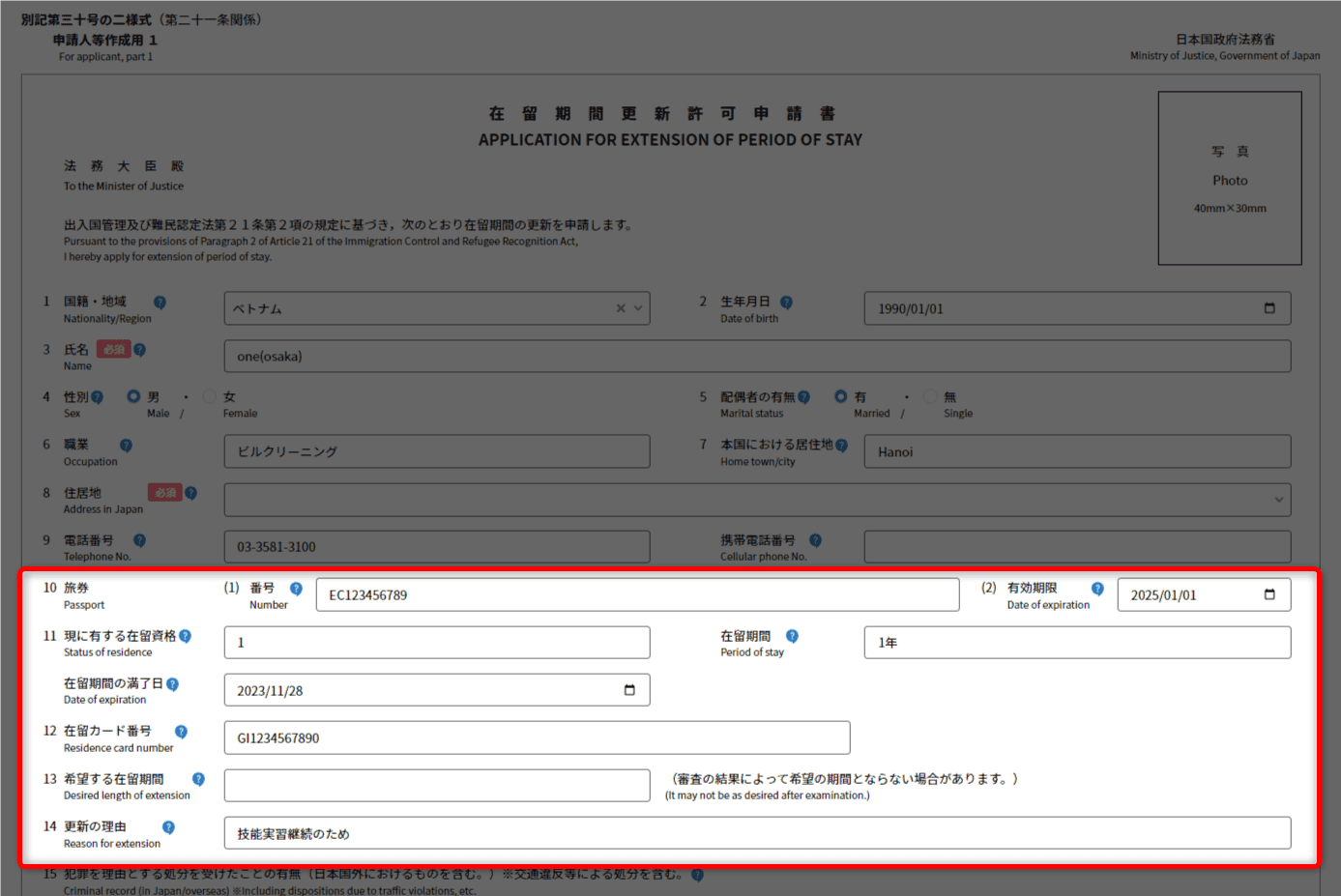Viewport: 1341px width, 896px height.
Task: Click help icon next to Occupation label
Action: (x=126, y=446)
